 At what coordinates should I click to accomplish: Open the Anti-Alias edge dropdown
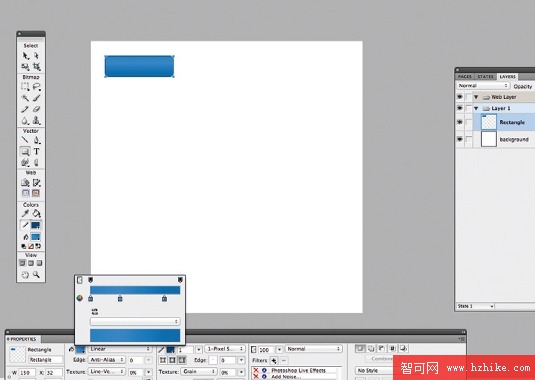[x=107, y=360]
